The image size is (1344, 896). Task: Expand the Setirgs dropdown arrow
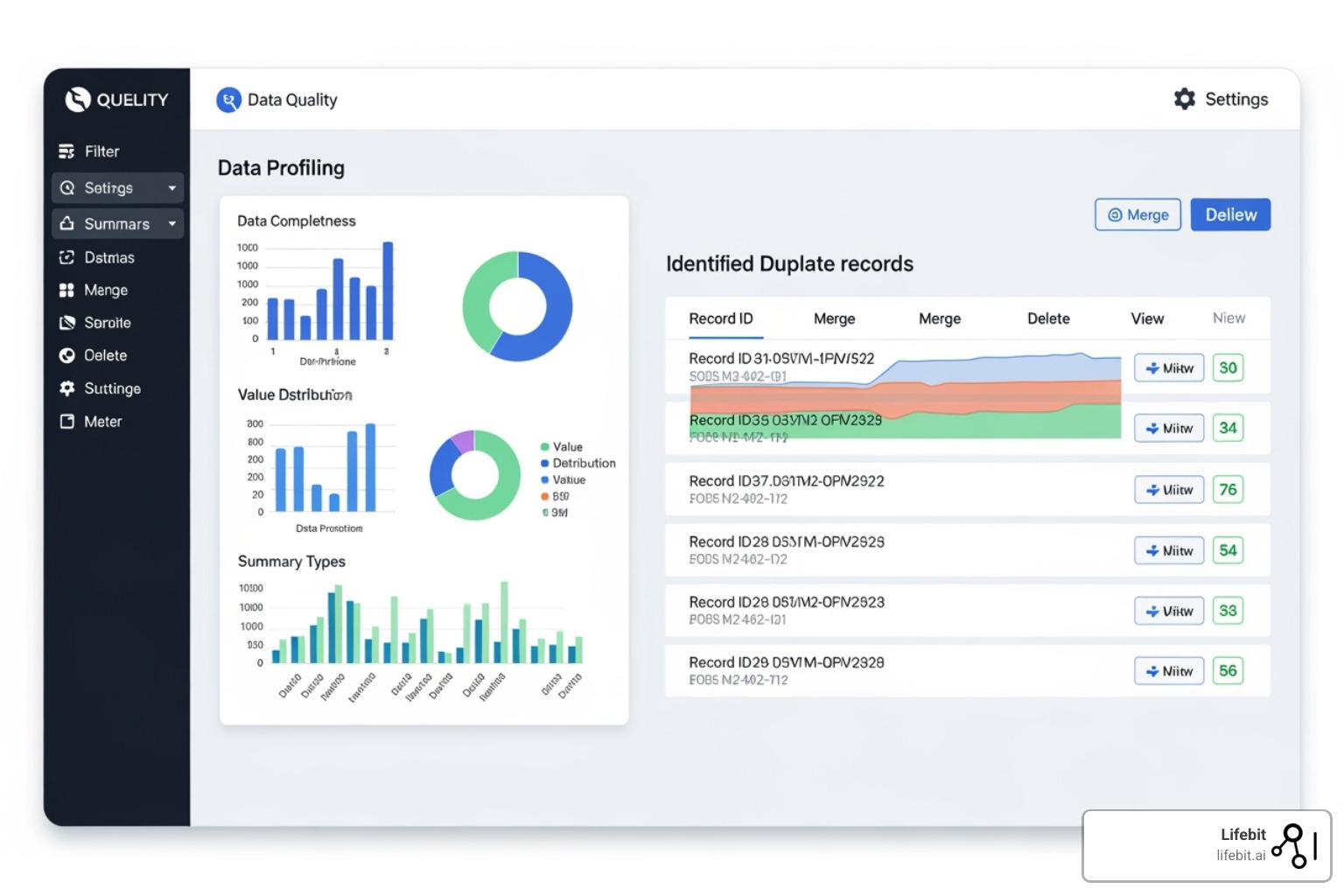171,188
